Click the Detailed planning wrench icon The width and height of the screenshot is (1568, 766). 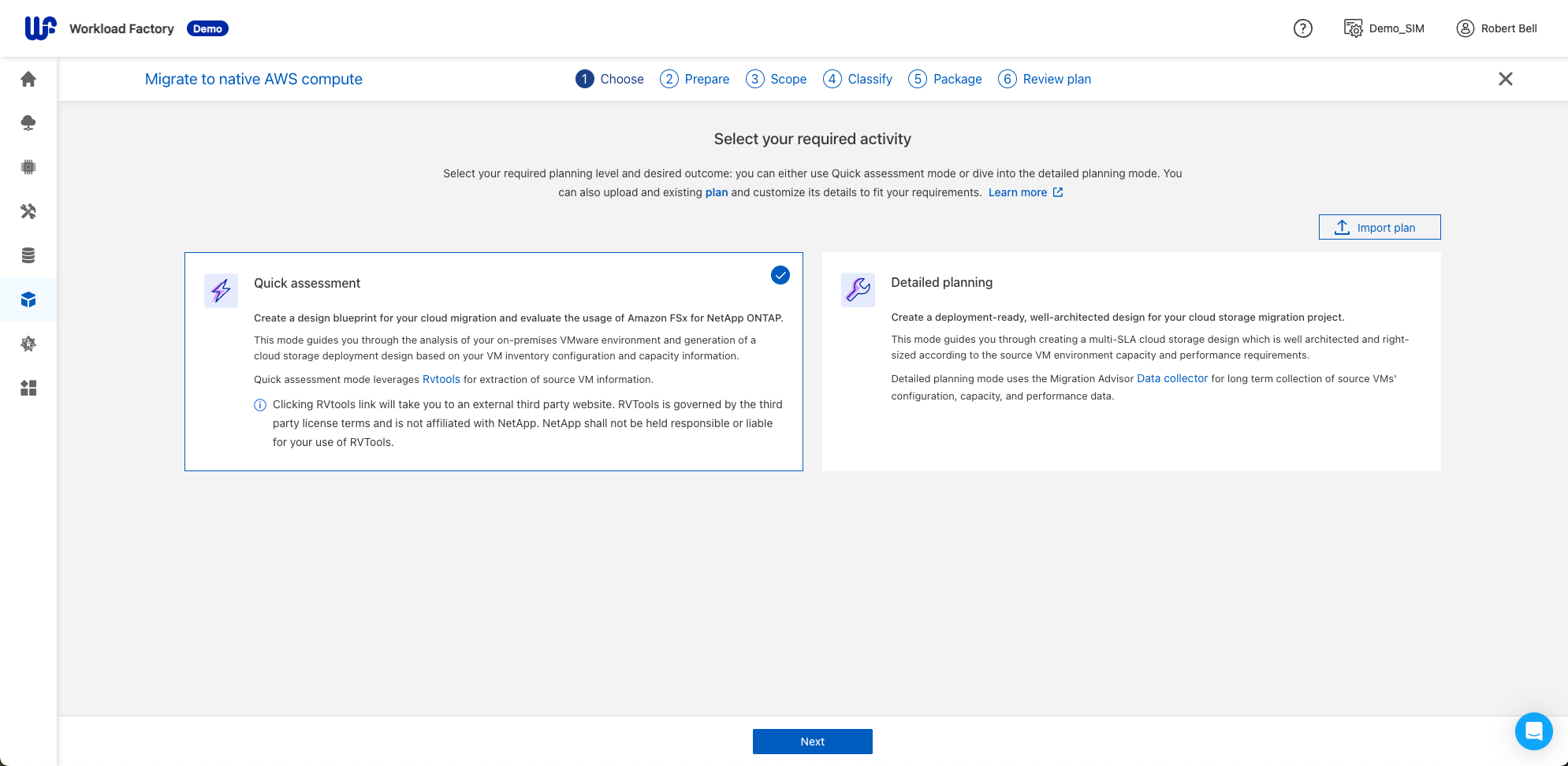pyautogui.click(x=858, y=290)
